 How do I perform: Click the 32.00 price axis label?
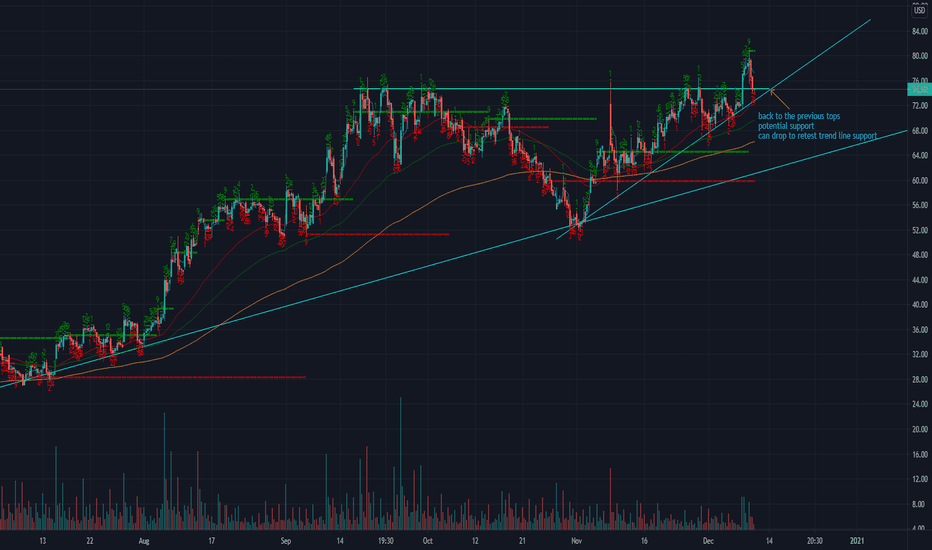click(919, 354)
